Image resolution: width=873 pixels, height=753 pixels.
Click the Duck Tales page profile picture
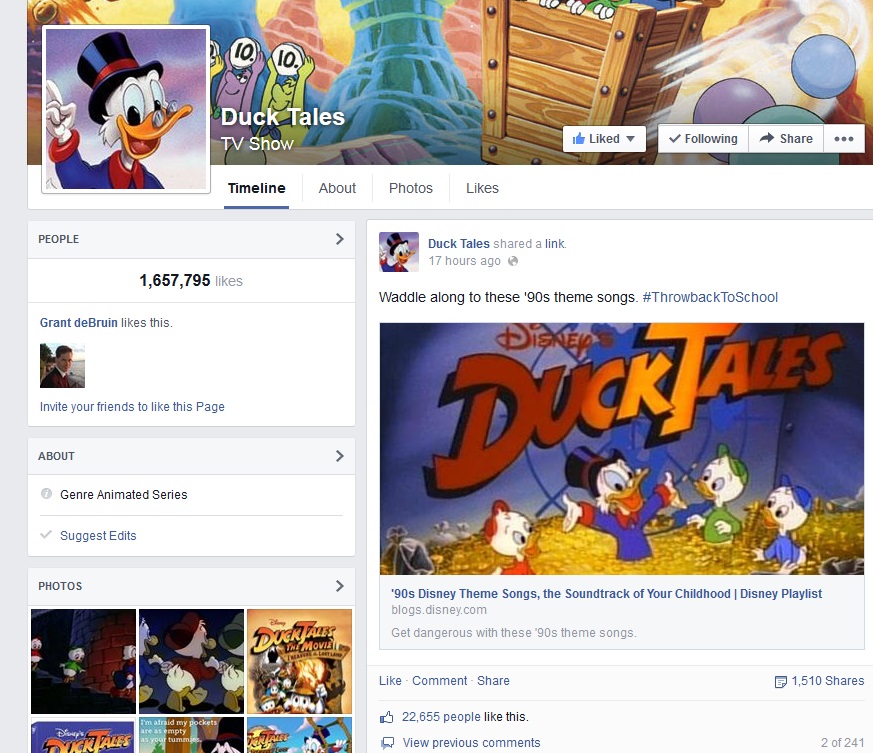point(126,108)
